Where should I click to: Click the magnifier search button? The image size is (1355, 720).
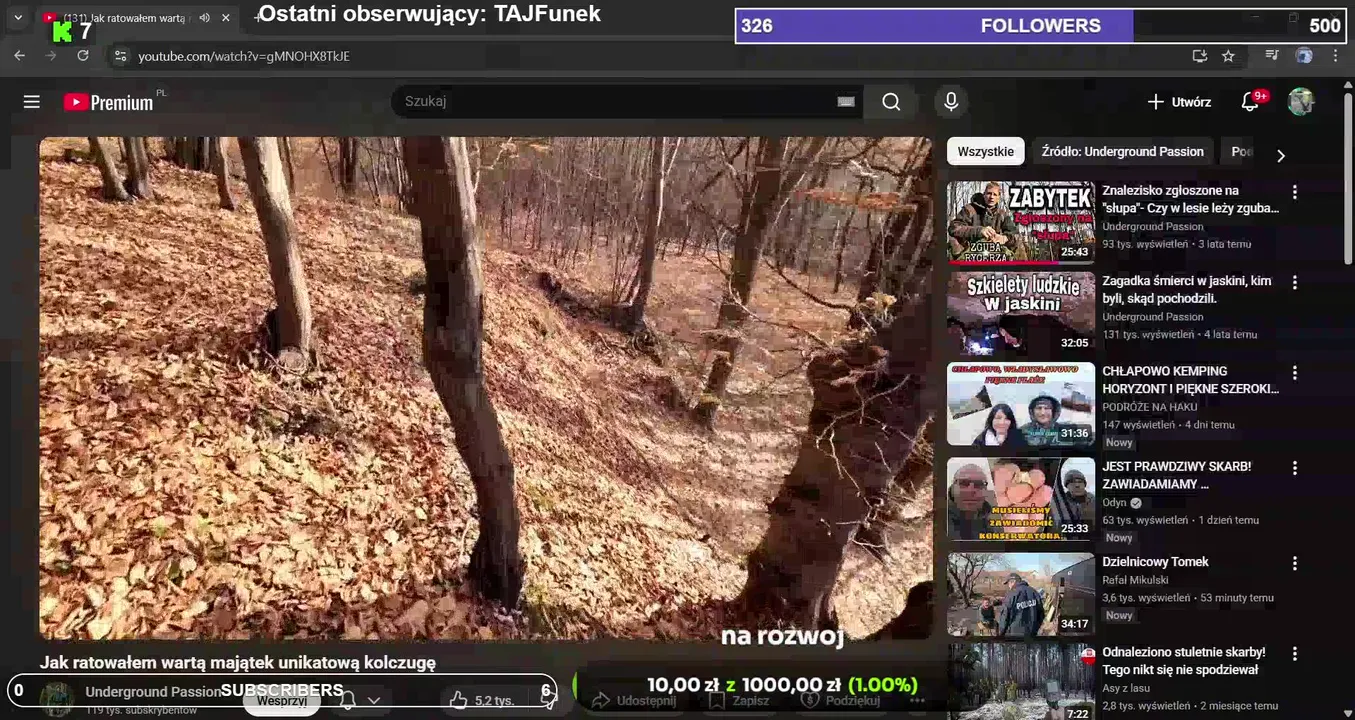pos(891,102)
